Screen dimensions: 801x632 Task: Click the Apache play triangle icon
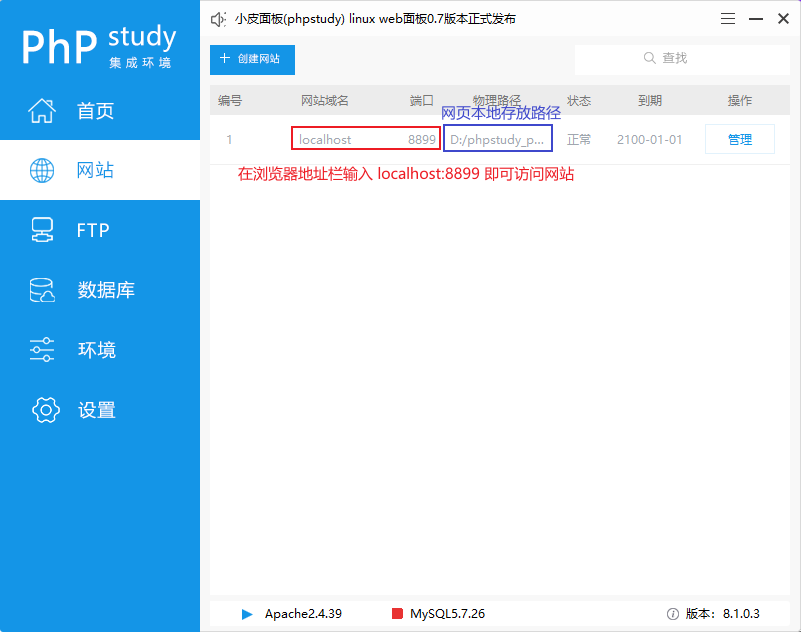point(247,614)
